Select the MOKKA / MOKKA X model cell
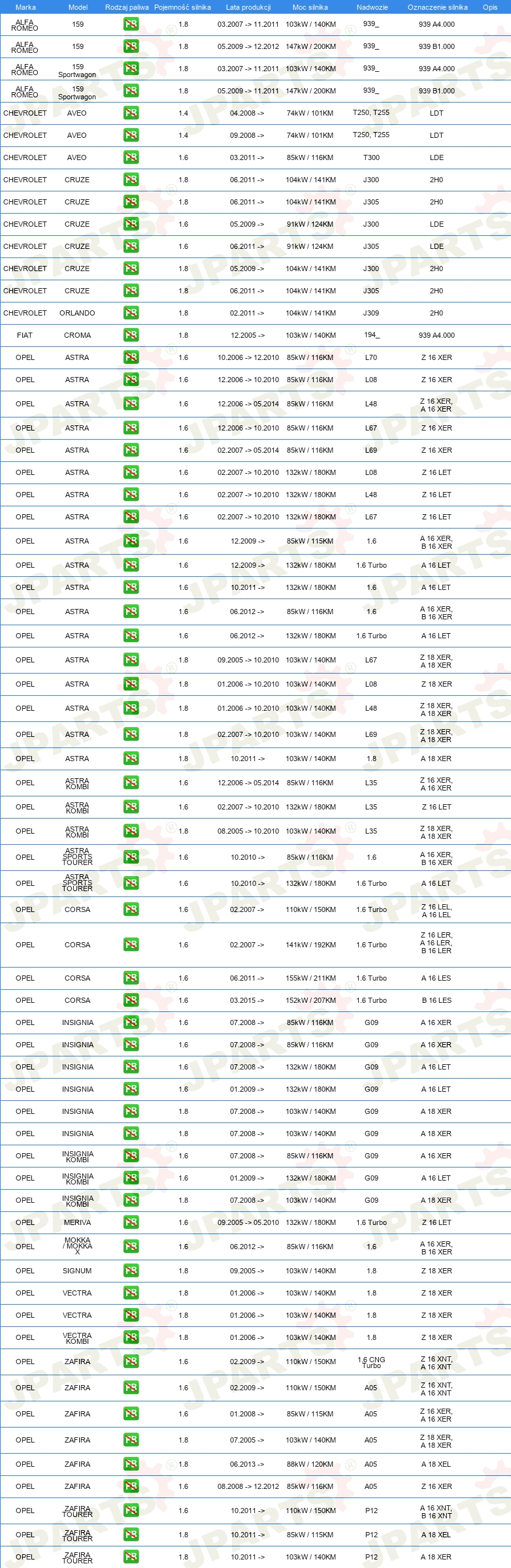511x1568 pixels. coord(77,1246)
